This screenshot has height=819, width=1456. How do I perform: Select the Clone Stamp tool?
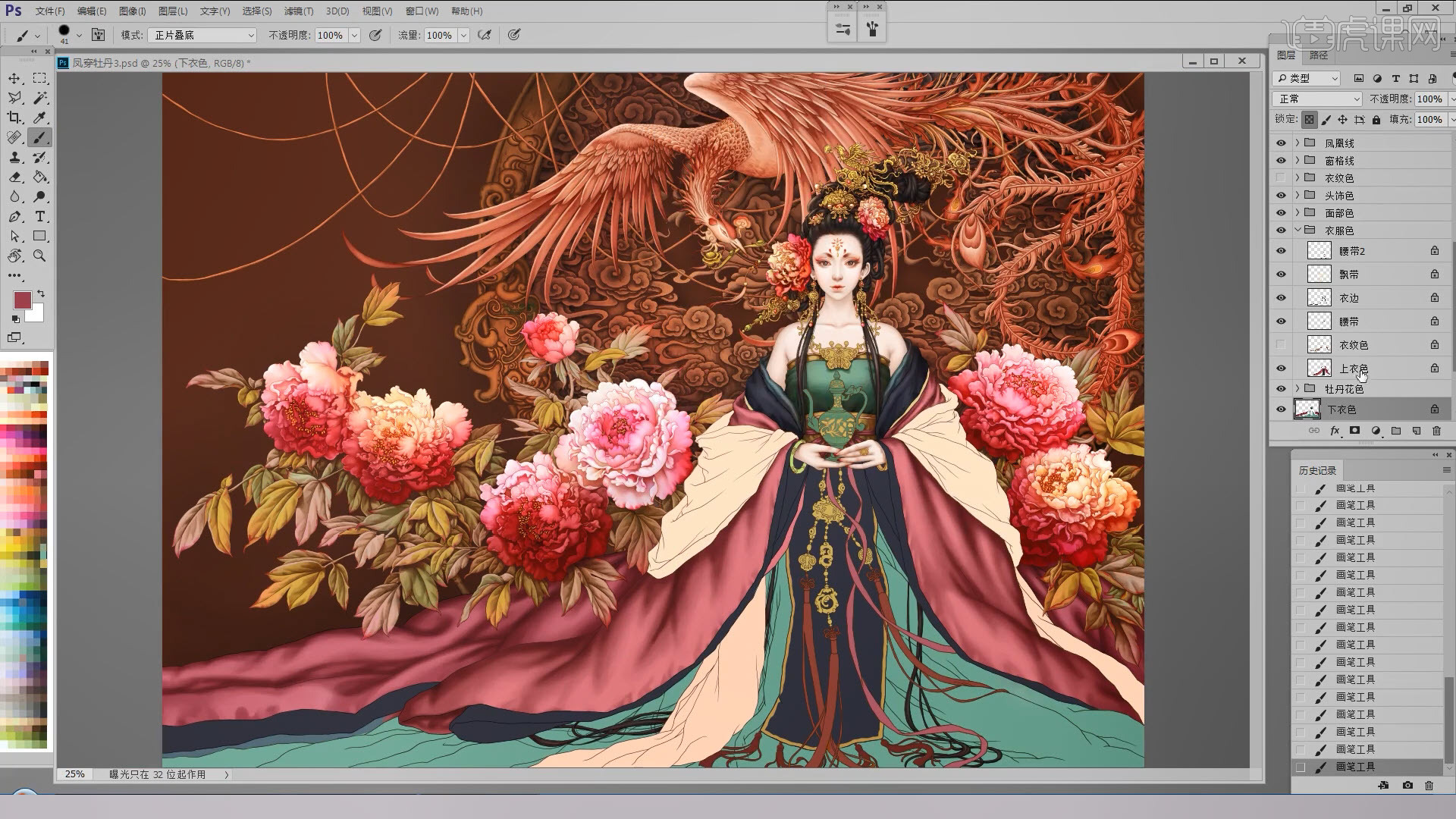14,157
